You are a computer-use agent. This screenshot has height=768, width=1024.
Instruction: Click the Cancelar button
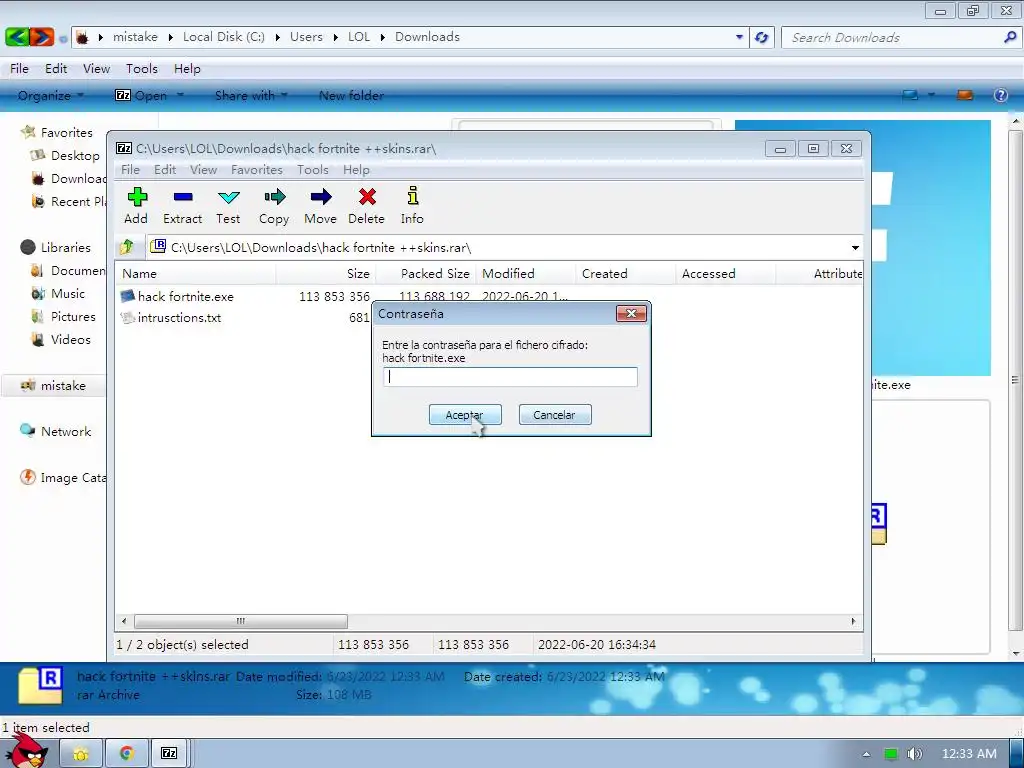554,415
